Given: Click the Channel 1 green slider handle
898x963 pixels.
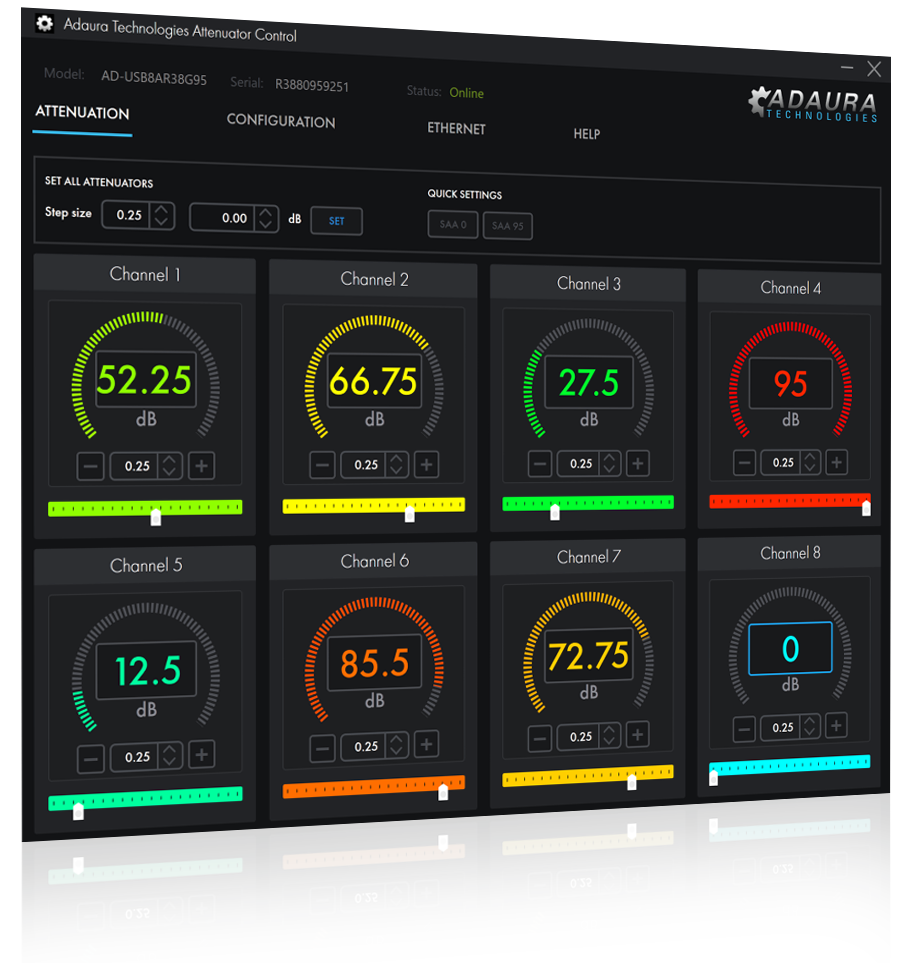Looking at the screenshot, I should (156, 517).
